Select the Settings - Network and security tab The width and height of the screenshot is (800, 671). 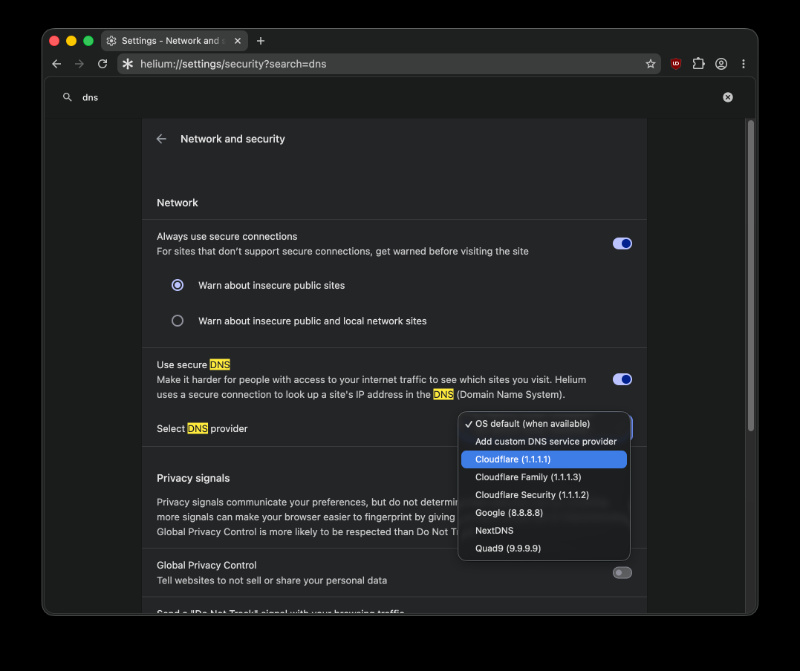[x=174, y=41]
